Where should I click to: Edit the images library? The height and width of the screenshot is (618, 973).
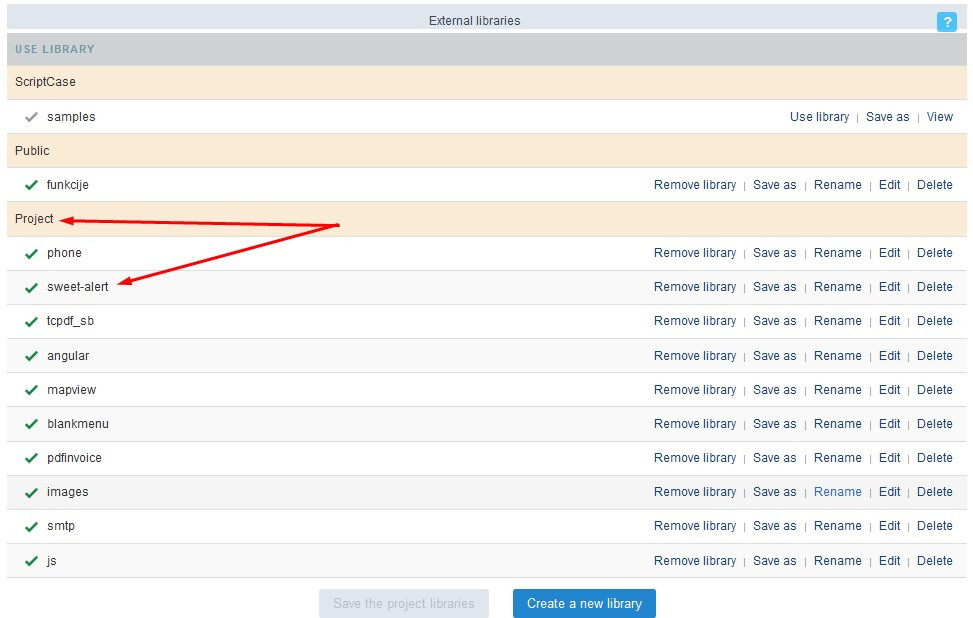(889, 492)
